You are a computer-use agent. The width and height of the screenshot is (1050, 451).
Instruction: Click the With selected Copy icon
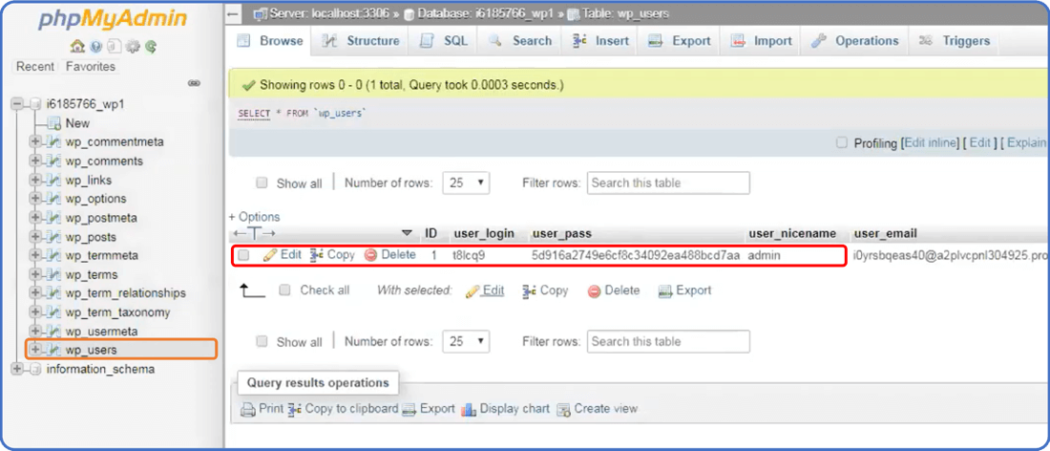[530, 291]
